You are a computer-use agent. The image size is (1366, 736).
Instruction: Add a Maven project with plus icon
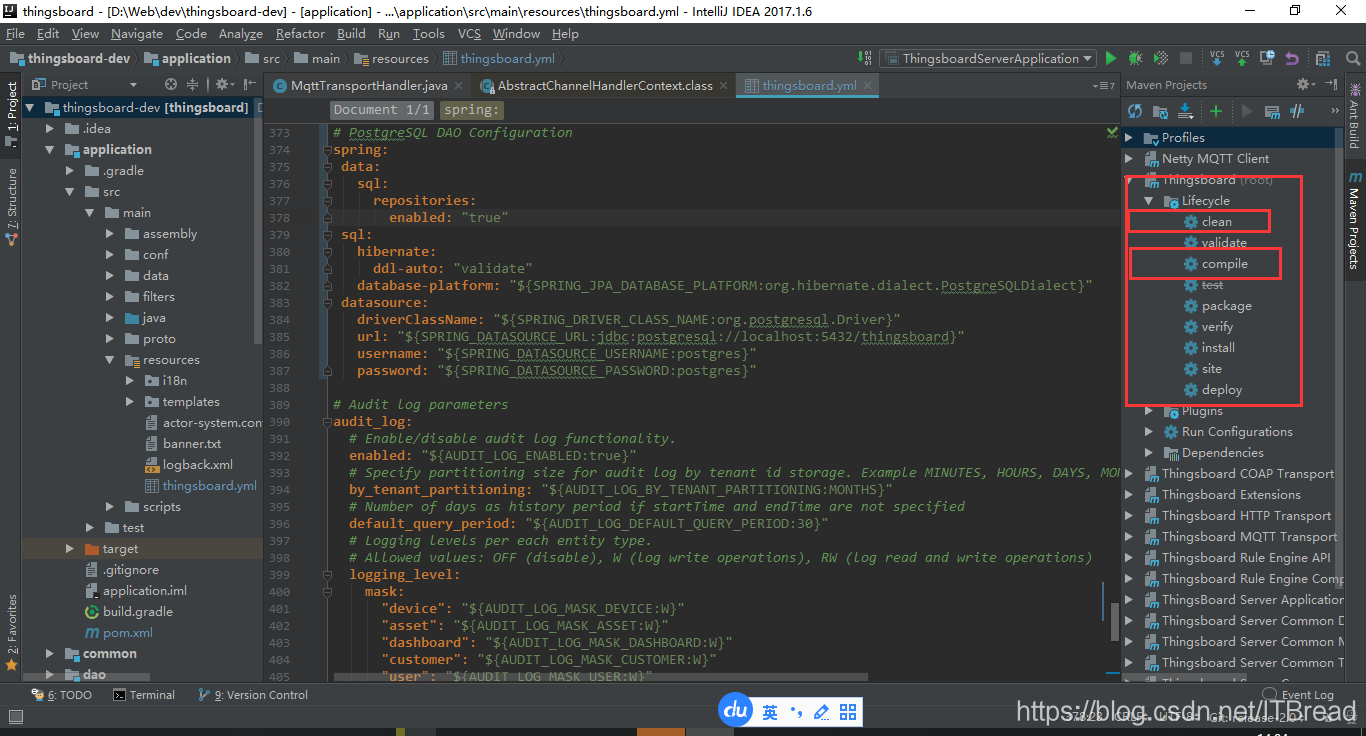pyautogui.click(x=1216, y=111)
